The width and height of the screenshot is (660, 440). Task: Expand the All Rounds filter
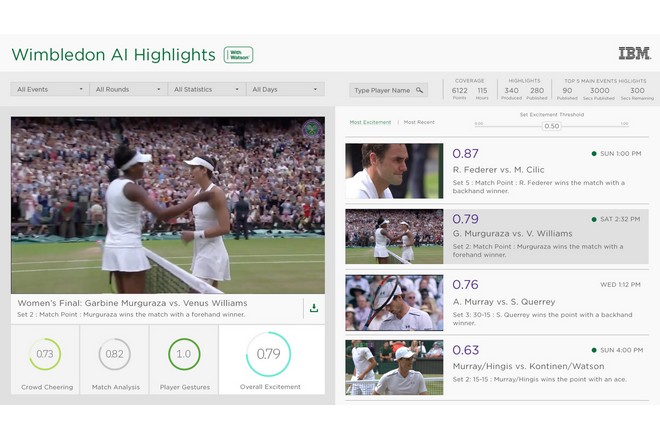click(x=127, y=89)
